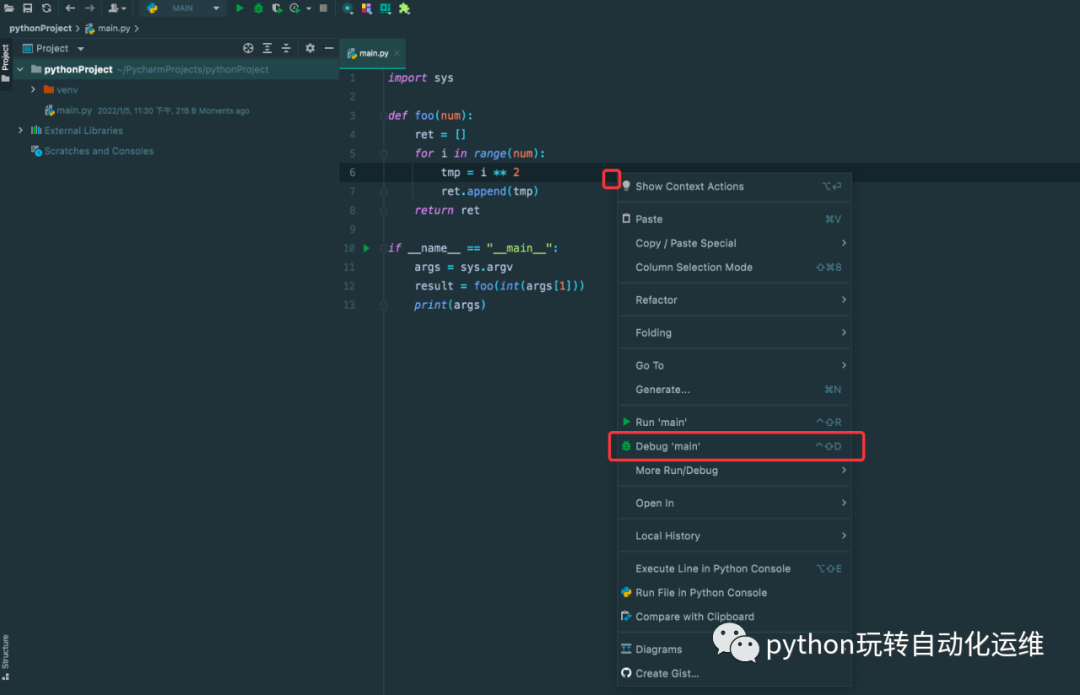Click the green Run button in toolbar

(x=240, y=8)
